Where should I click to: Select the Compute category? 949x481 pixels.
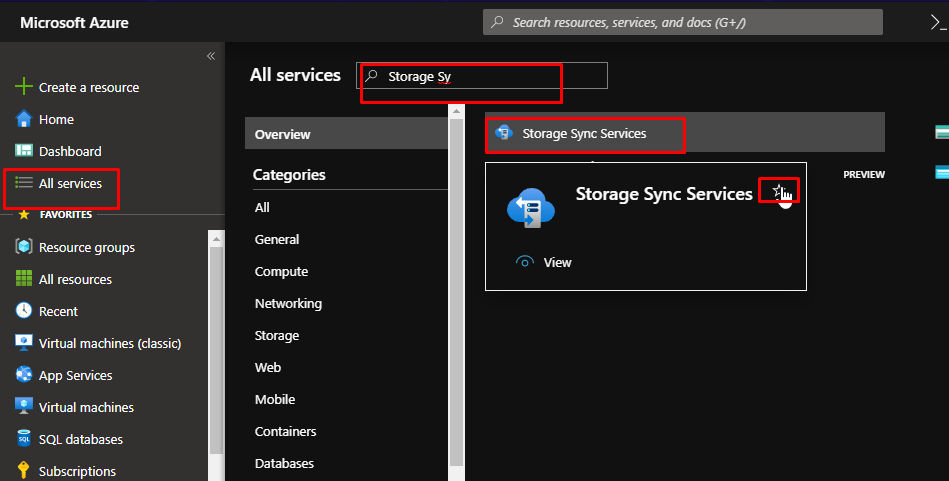tap(281, 272)
